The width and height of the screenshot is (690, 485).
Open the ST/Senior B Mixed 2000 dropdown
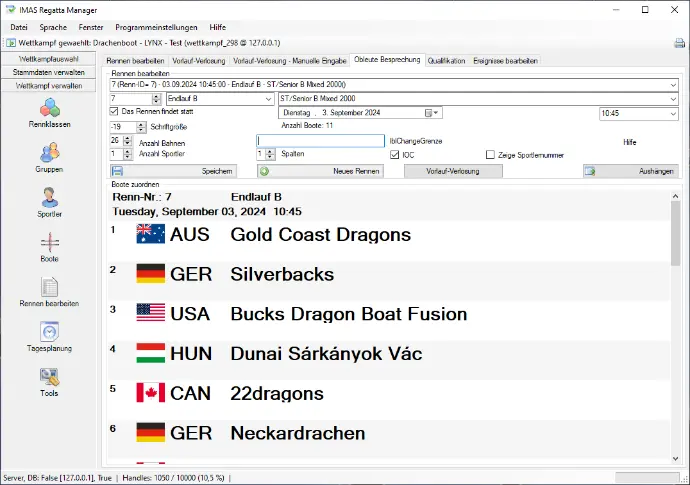click(x=673, y=99)
